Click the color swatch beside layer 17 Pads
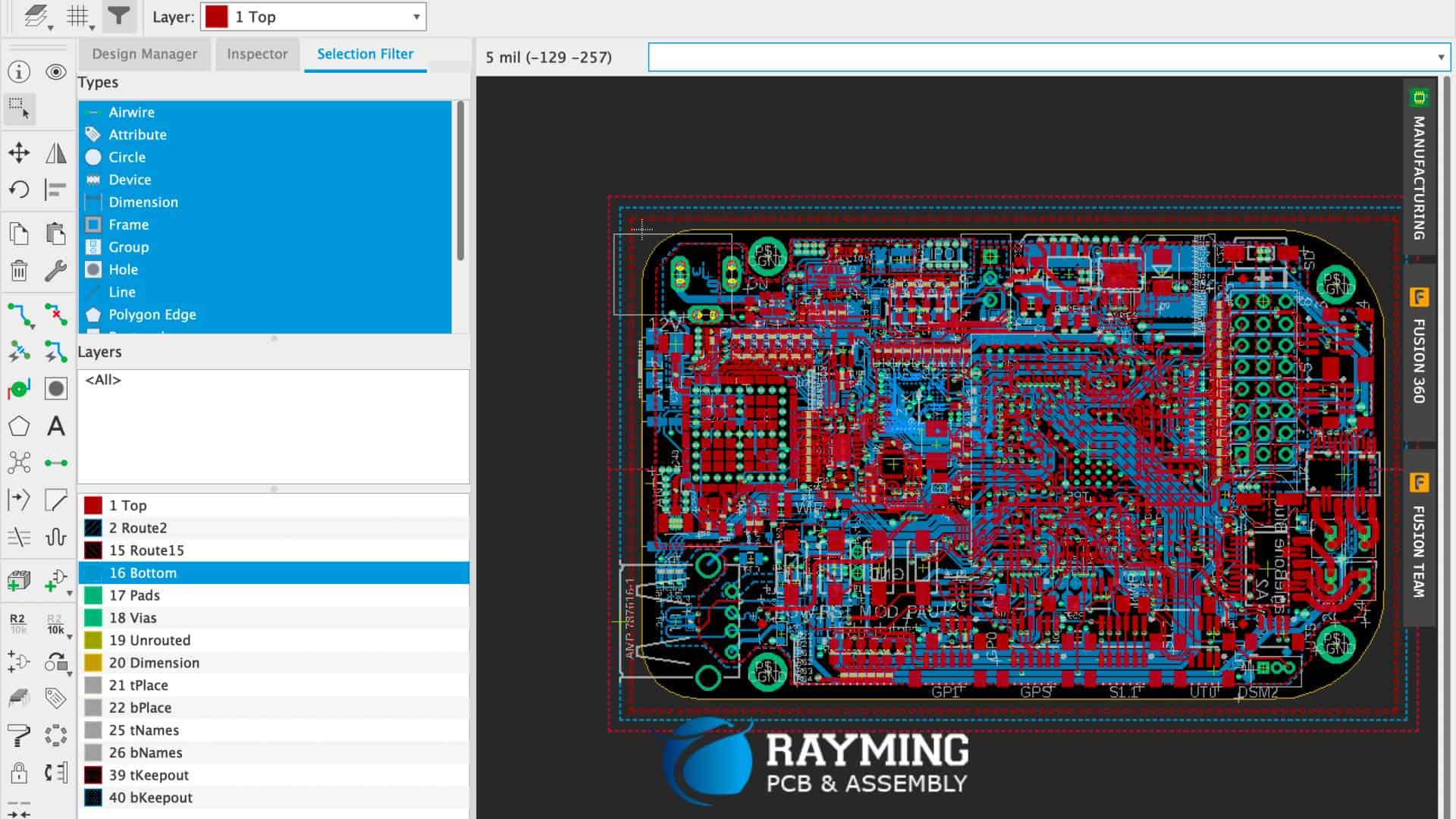The height and width of the screenshot is (819, 1456). (x=93, y=595)
